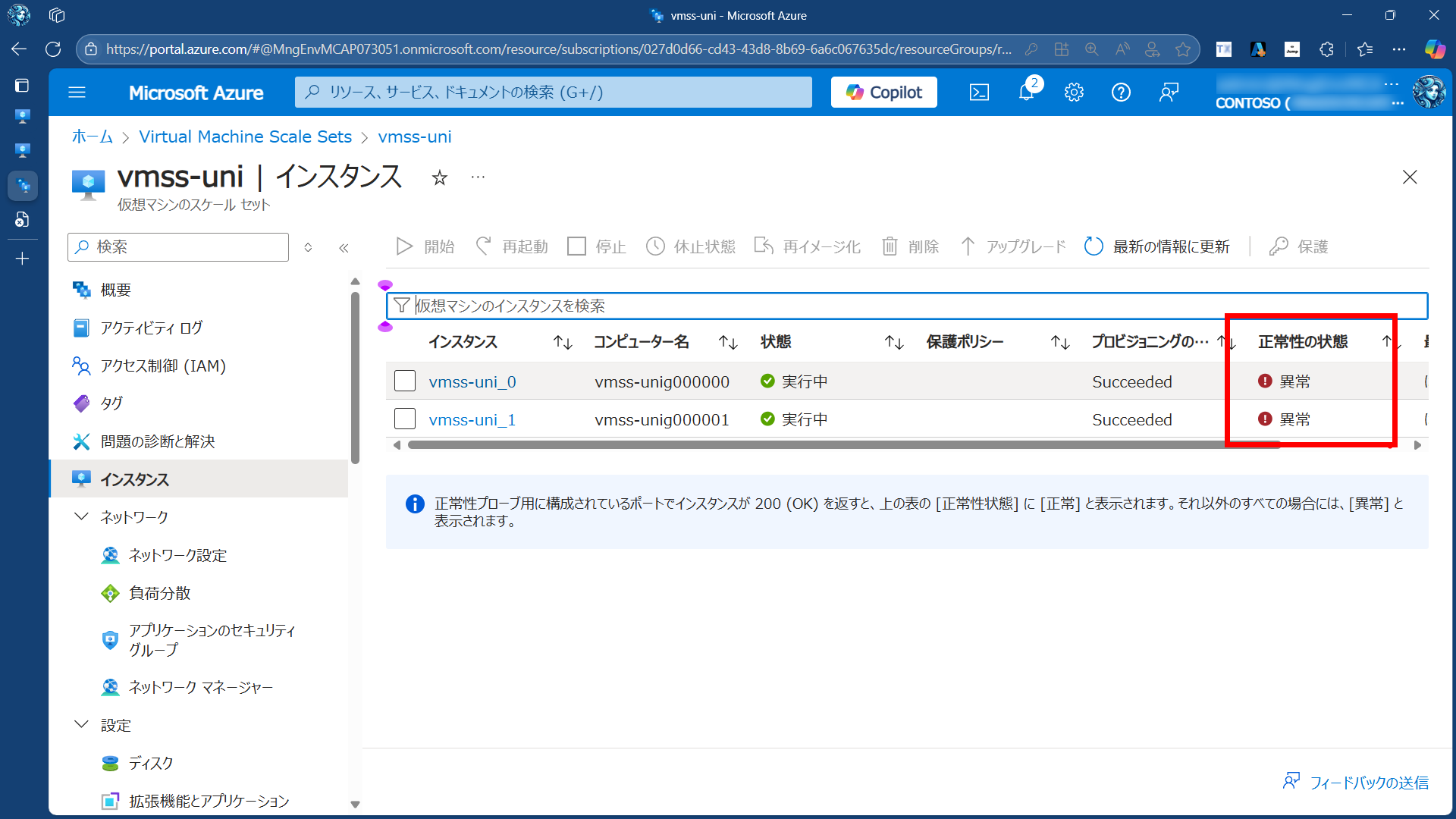Click the Copilot button
The image size is (1456, 819).
[883, 93]
